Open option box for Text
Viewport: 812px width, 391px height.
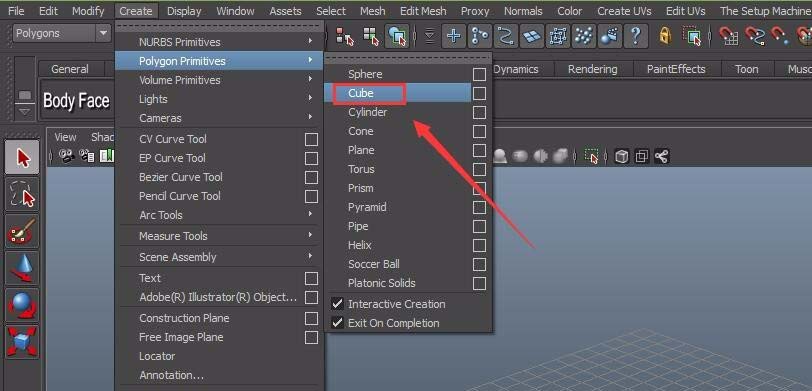click(311, 279)
